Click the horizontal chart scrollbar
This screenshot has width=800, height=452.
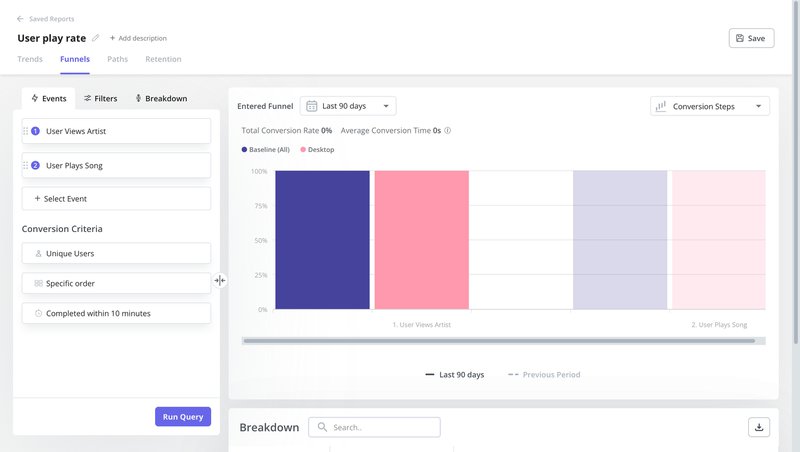tap(500, 341)
